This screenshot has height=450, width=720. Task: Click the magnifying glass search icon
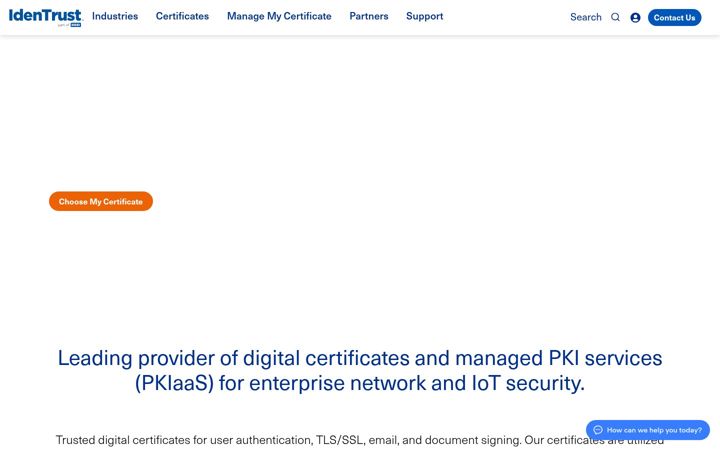coord(615,17)
